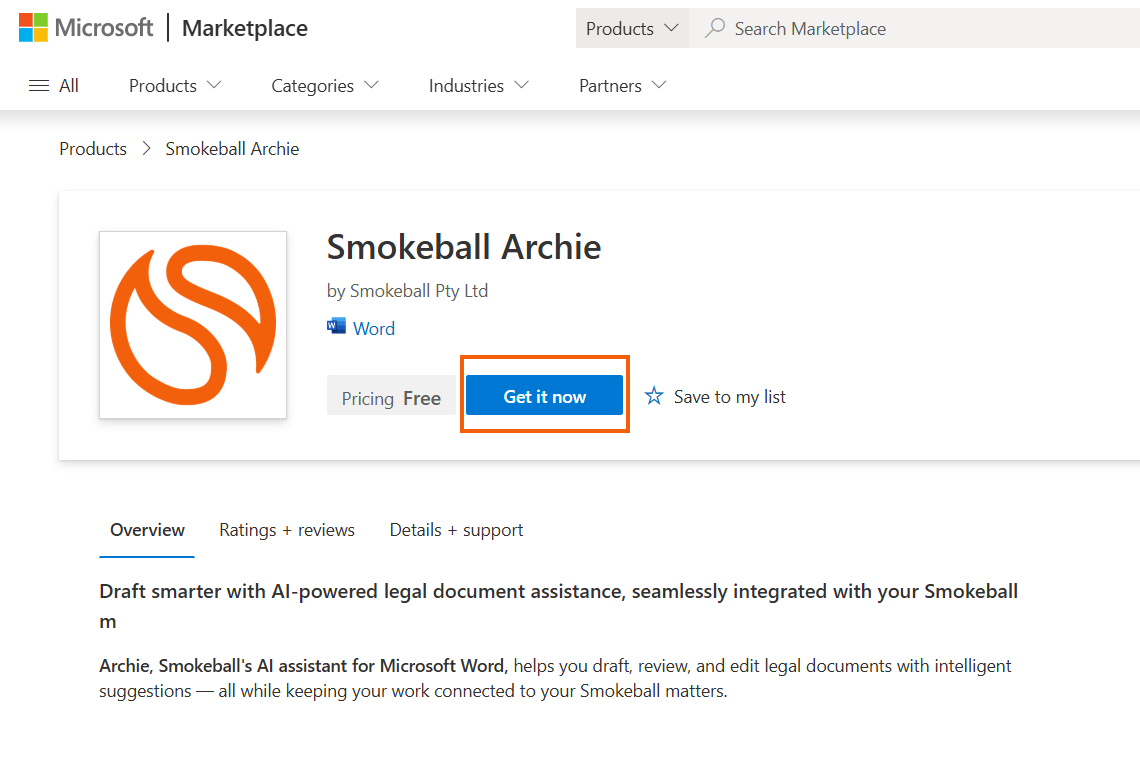Click the Smokeball Archie logo image
Image resolution: width=1140 pixels, height=769 pixels.
(x=193, y=325)
